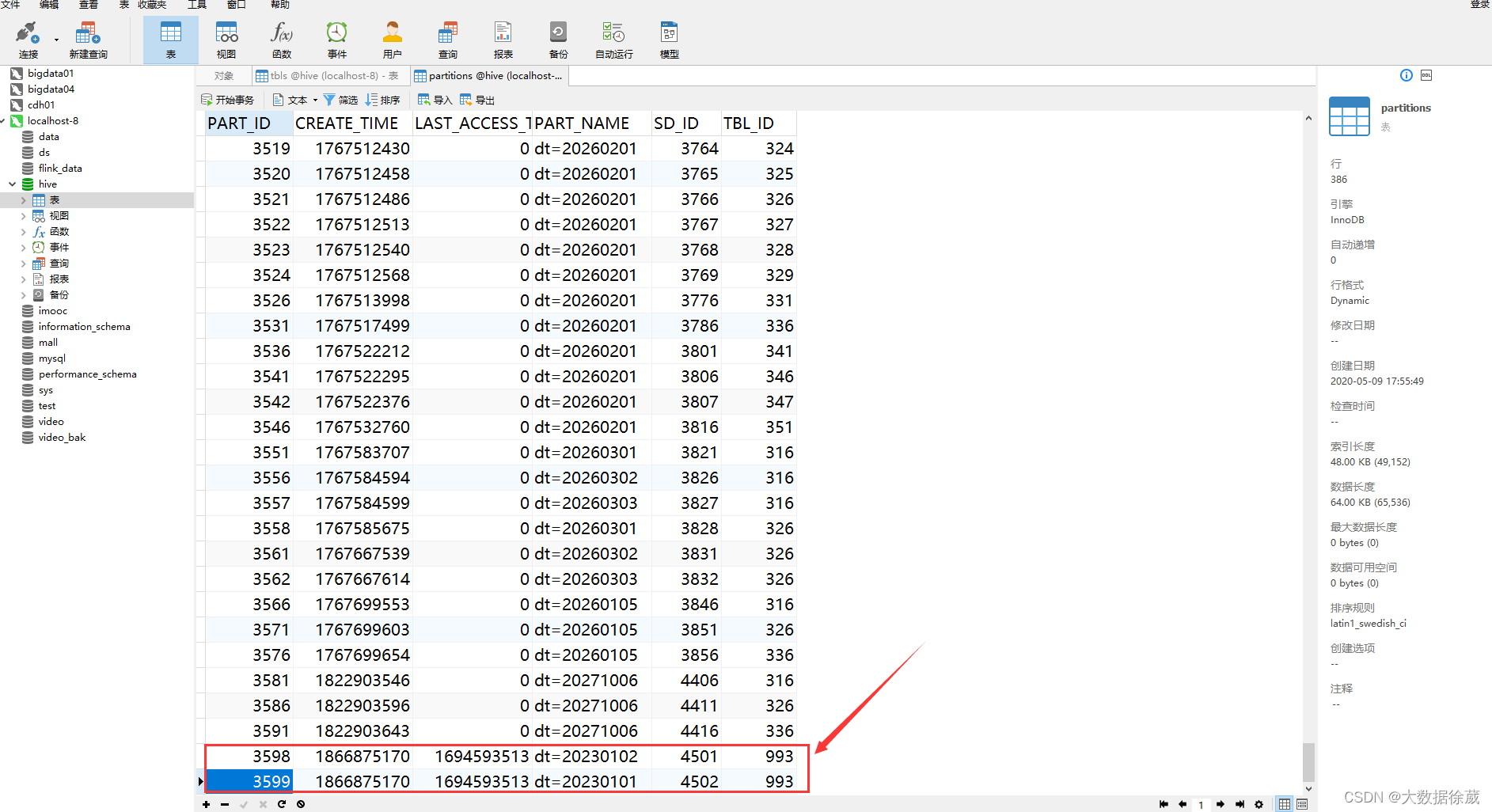Open the grid settings gear icon
Screen dimensions: 1492x812
(x=1259, y=804)
